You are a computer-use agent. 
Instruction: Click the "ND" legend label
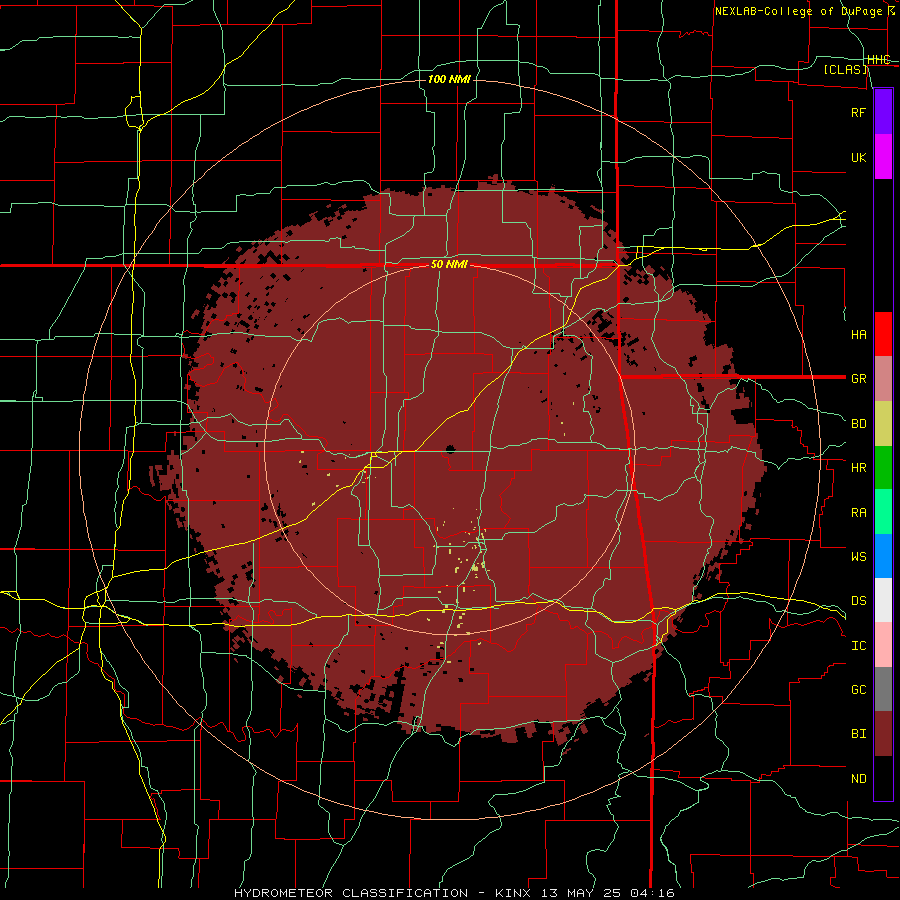[x=858, y=779]
